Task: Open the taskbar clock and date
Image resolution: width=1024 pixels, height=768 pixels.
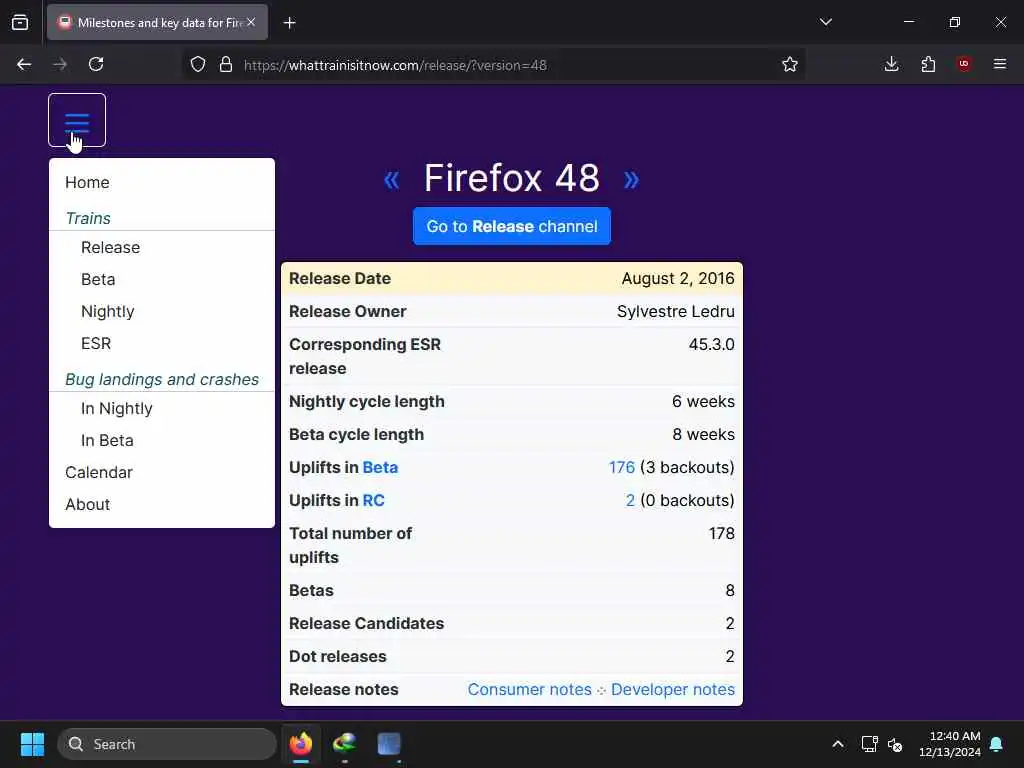Action: 950,744
